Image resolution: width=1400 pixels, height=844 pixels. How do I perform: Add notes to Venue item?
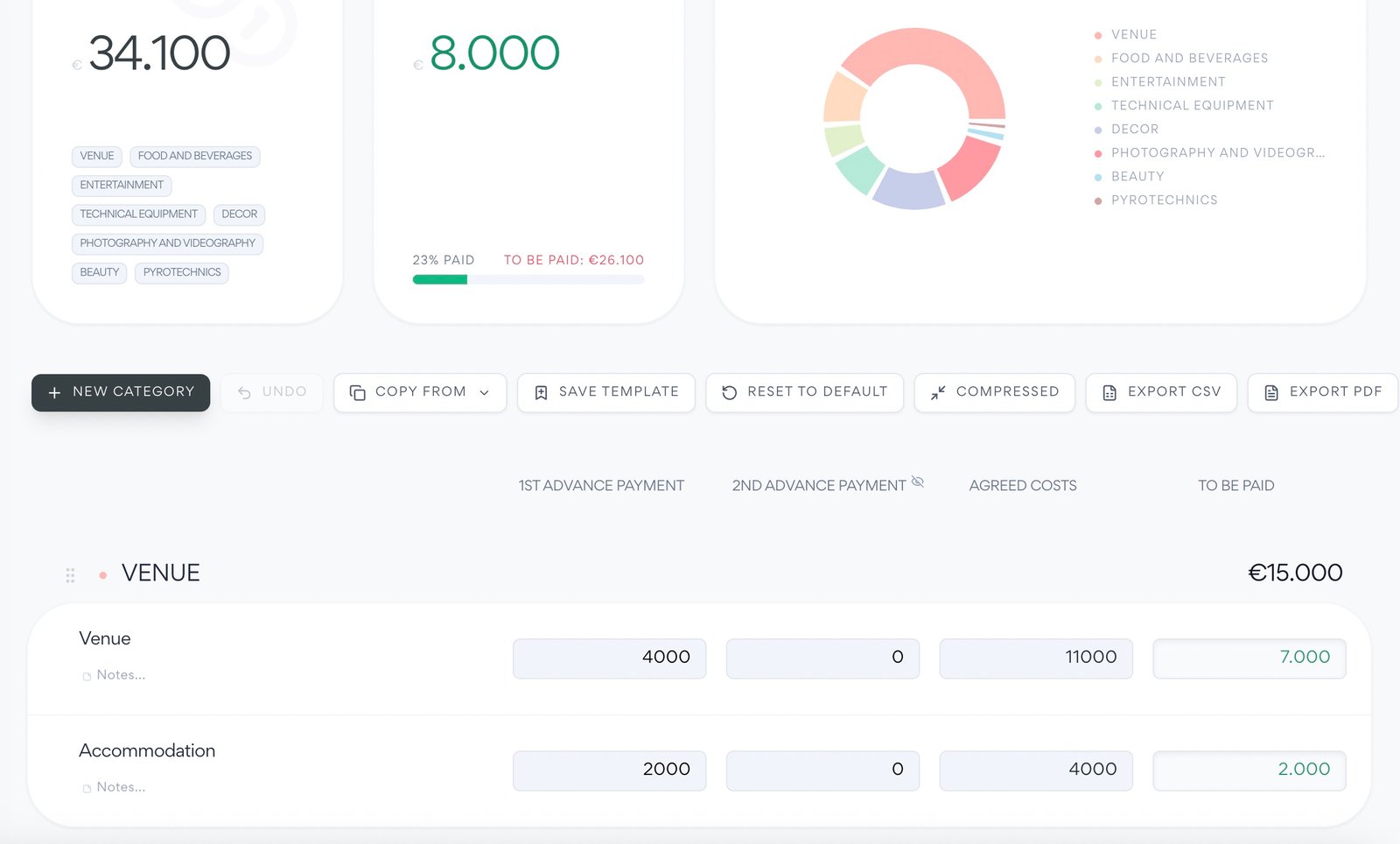point(115,675)
